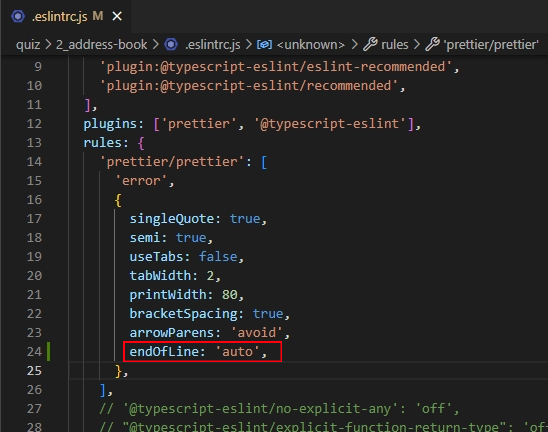Expand chevron after '<unknown>' breadcrumb
Viewport: 548px width, 432px height.
[354, 45]
